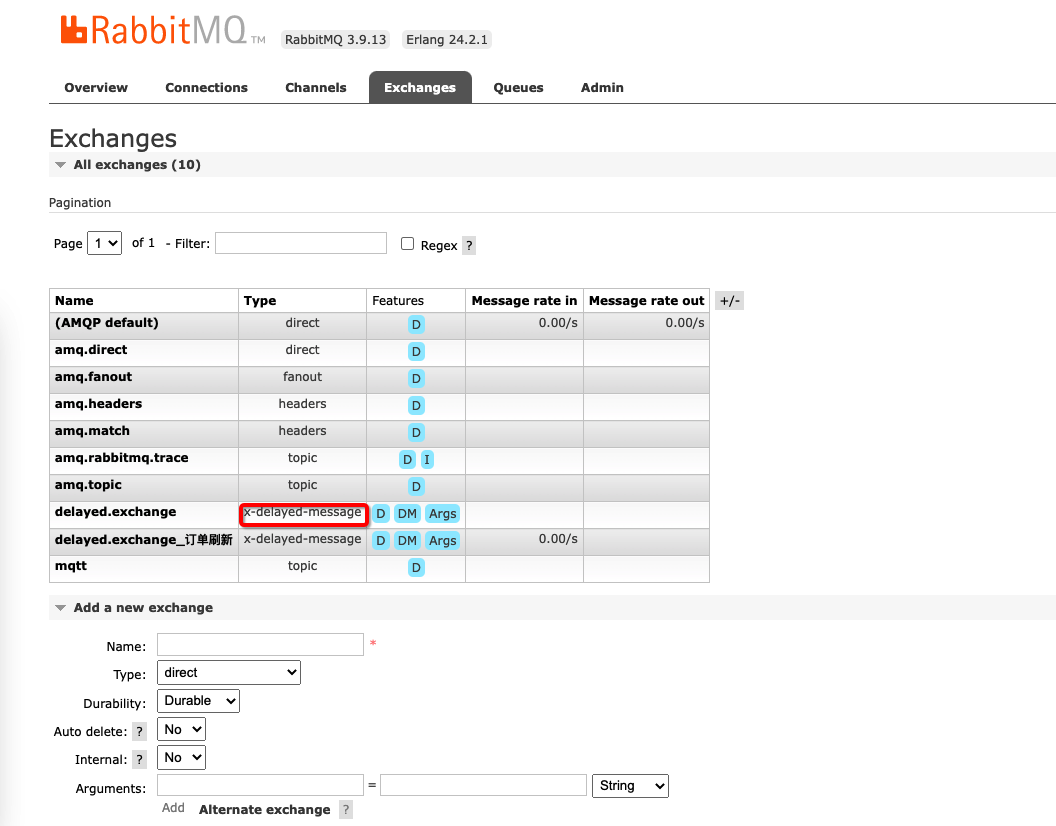Open the Alternate exchange help icon
This screenshot has height=826, width=1056.
(345, 810)
